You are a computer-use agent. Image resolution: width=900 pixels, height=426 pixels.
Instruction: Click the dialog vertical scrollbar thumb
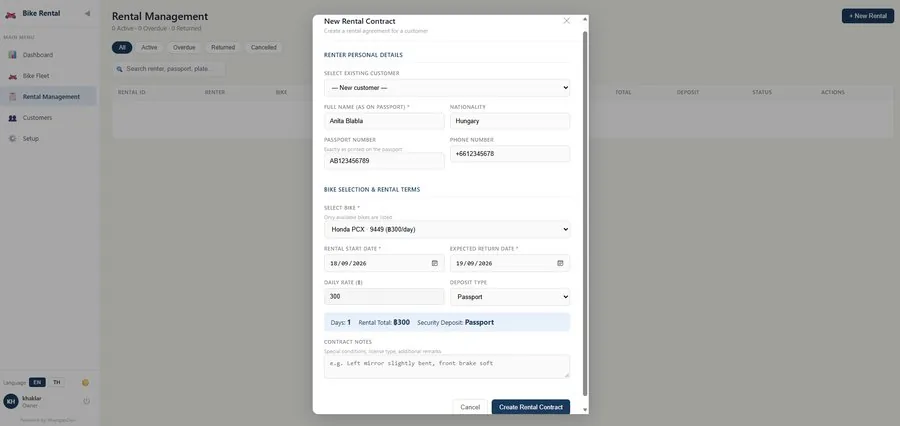click(x=585, y=213)
